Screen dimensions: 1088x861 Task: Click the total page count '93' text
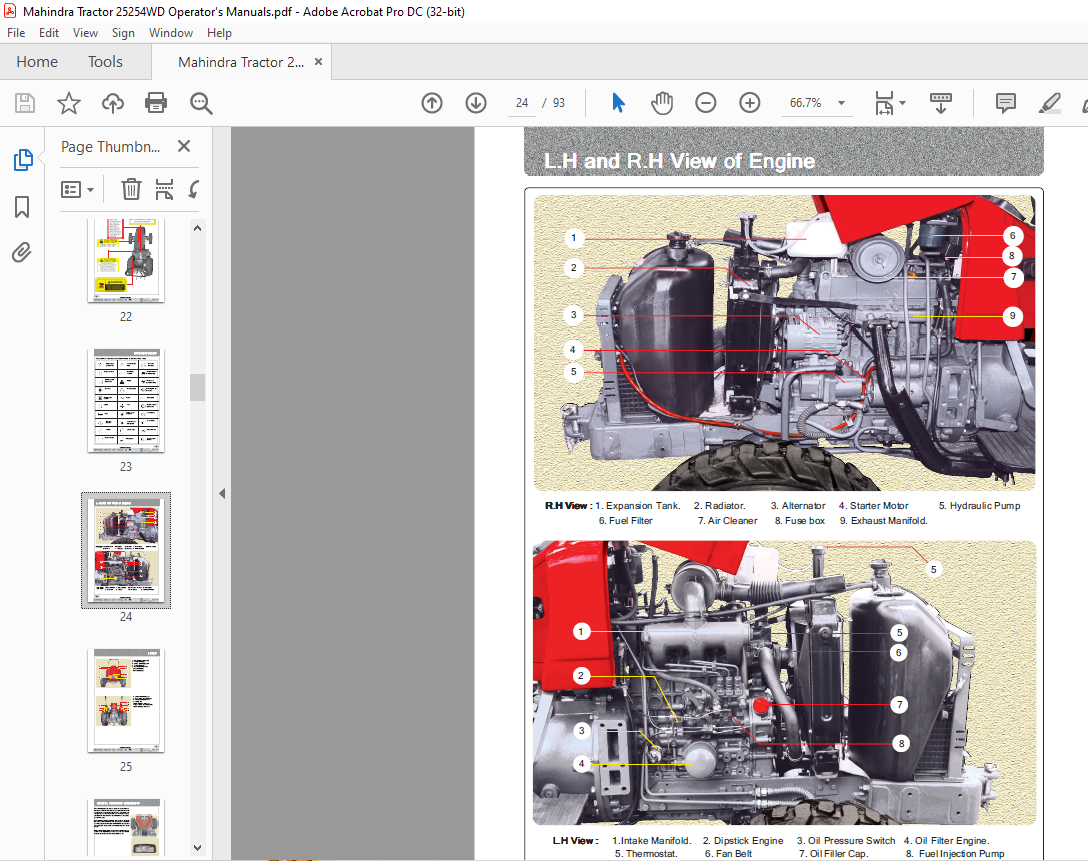coord(559,103)
